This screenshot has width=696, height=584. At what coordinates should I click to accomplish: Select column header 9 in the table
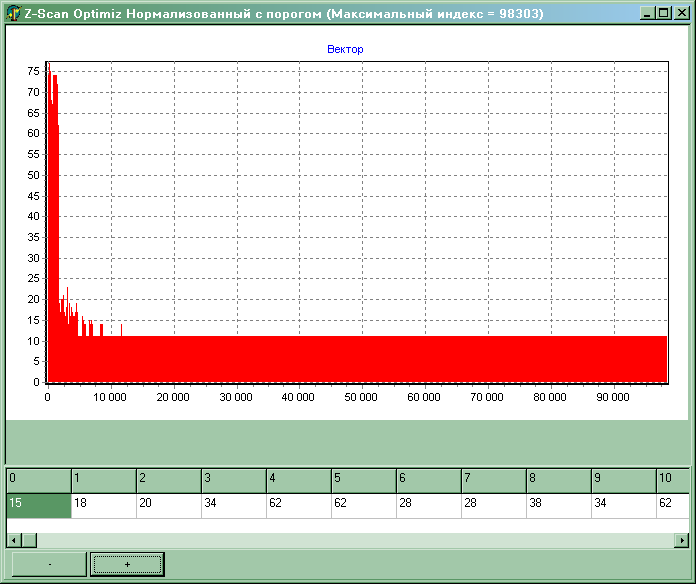(624, 481)
